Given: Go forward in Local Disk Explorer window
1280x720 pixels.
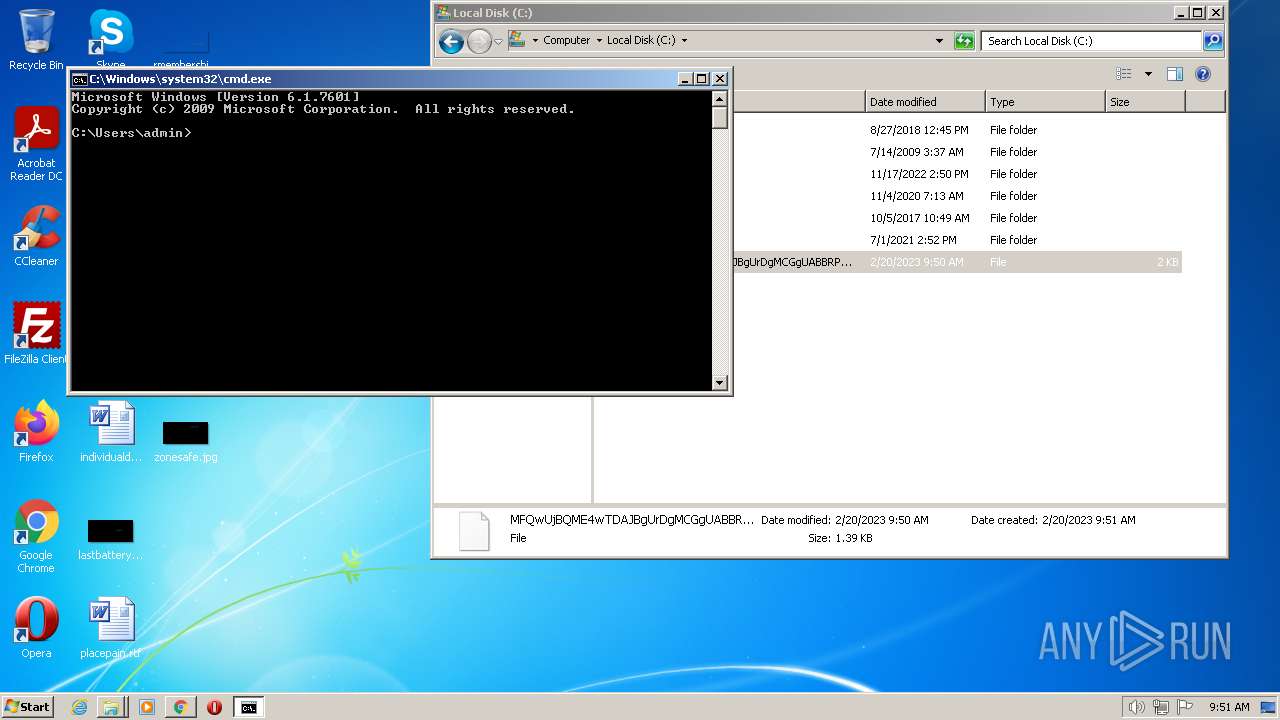Looking at the screenshot, I should point(479,41).
